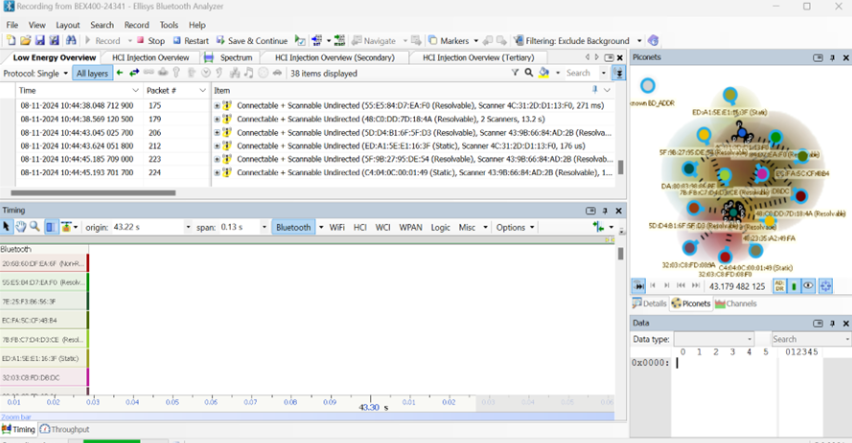852x443 pixels.
Task: Select the arrow pointer tool in Timing
Action: click(x=8, y=227)
